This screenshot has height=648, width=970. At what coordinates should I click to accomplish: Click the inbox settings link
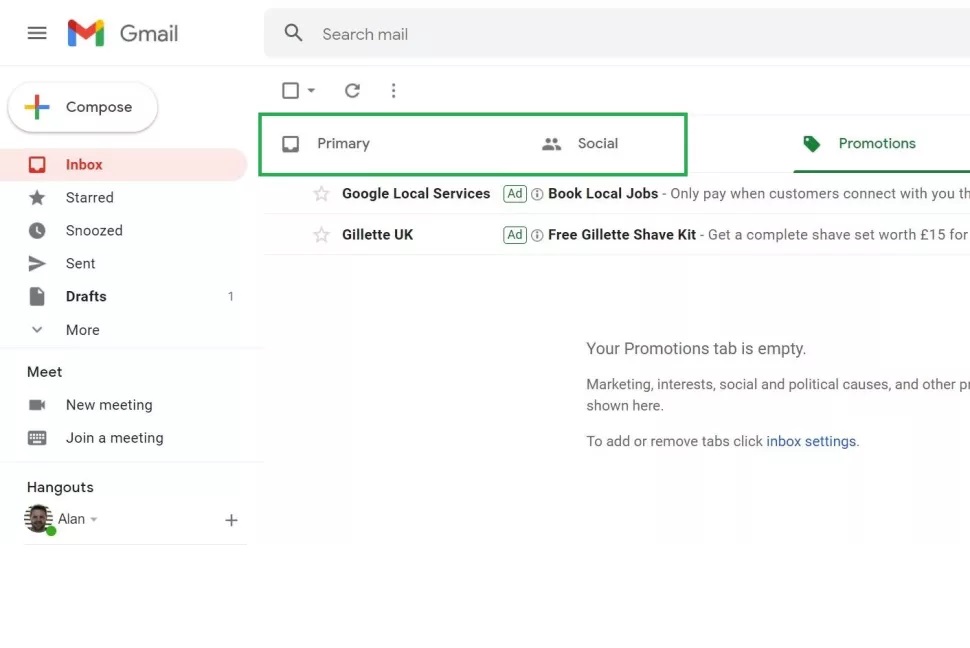(x=811, y=441)
